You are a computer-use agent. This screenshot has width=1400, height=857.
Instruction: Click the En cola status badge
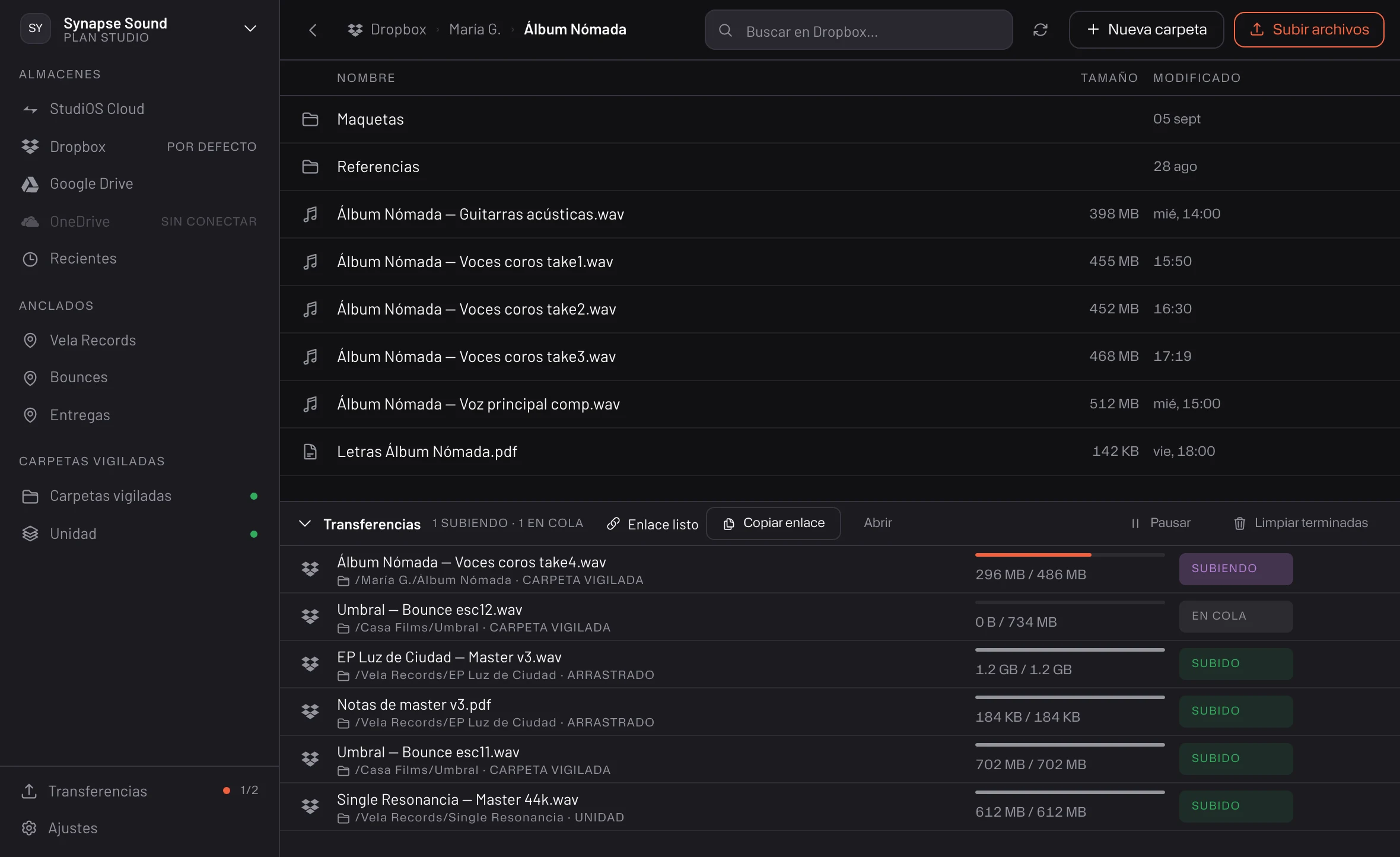1236,616
